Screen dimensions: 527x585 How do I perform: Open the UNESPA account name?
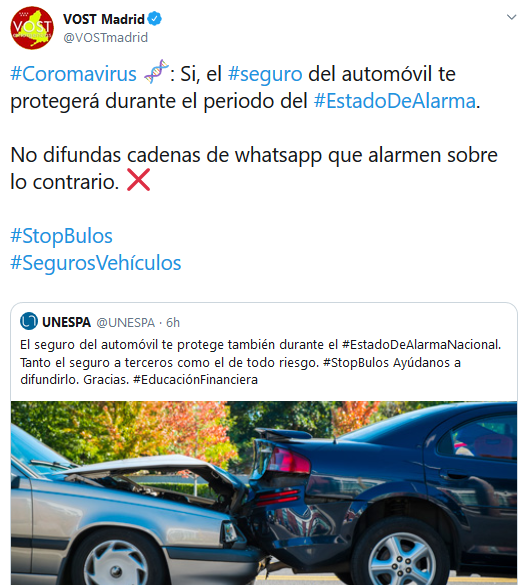point(66,322)
